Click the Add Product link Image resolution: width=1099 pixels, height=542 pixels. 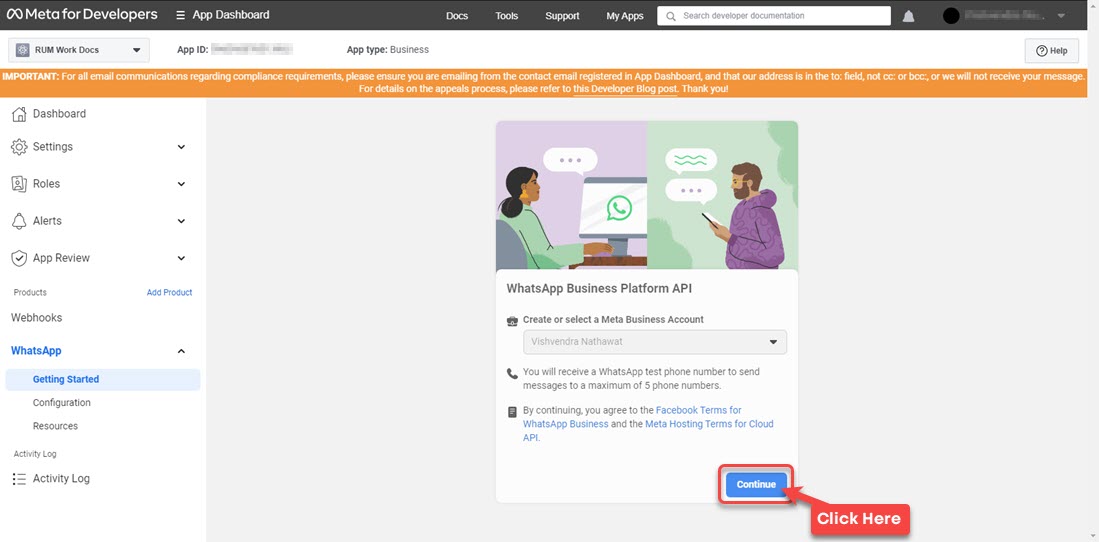(x=170, y=292)
